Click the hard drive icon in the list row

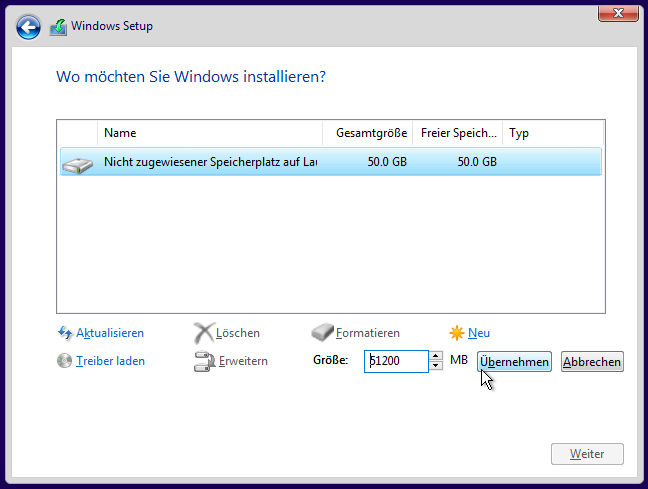coord(77,165)
